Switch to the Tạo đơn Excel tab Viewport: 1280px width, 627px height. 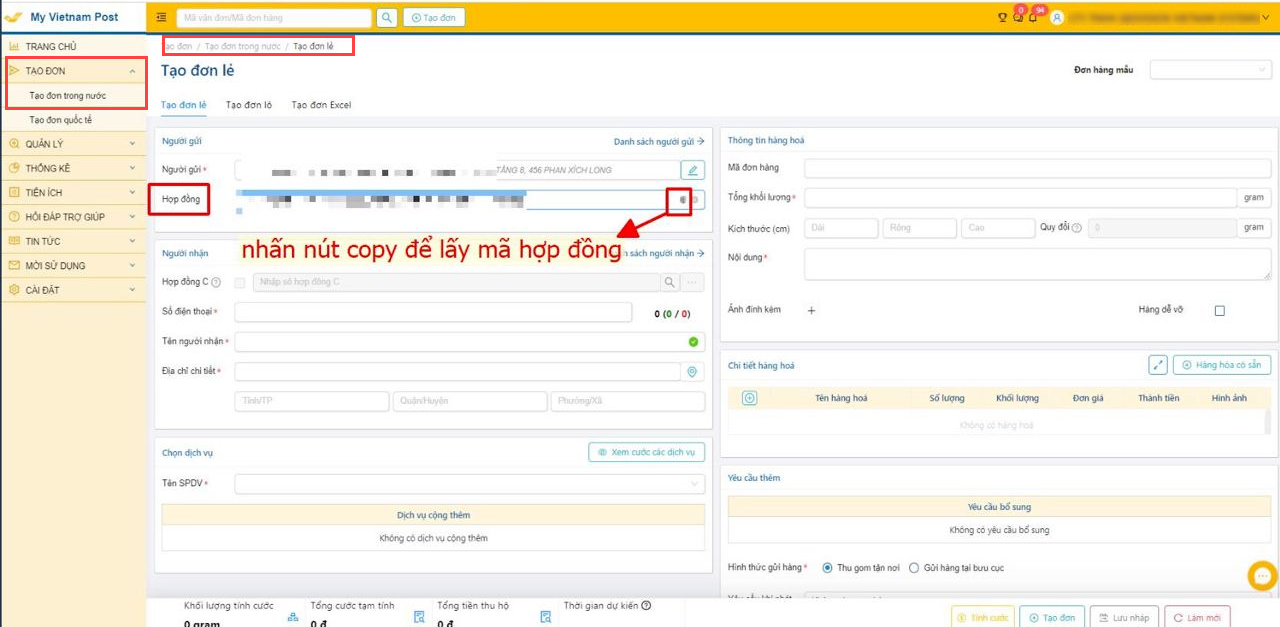pyautogui.click(x=321, y=105)
